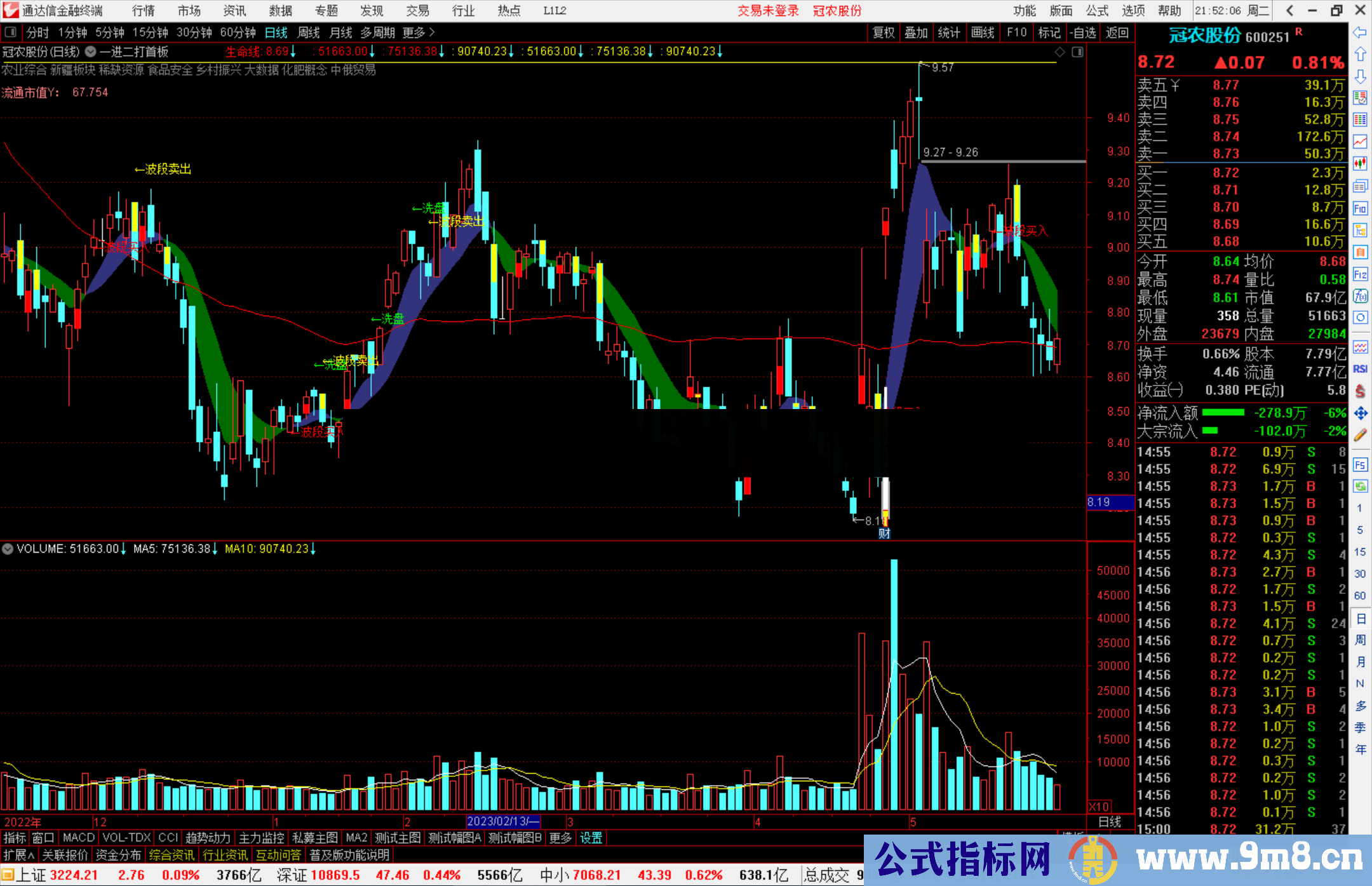Image resolution: width=1372 pixels, height=886 pixels.
Task: Select weekly 周 period in sidebar
Action: click(x=1361, y=640)
